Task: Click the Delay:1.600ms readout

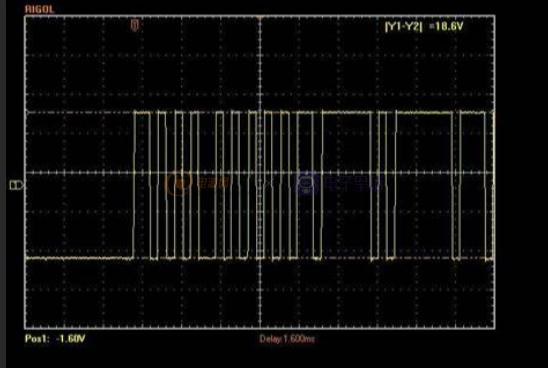Action: [x=287, y=338]
